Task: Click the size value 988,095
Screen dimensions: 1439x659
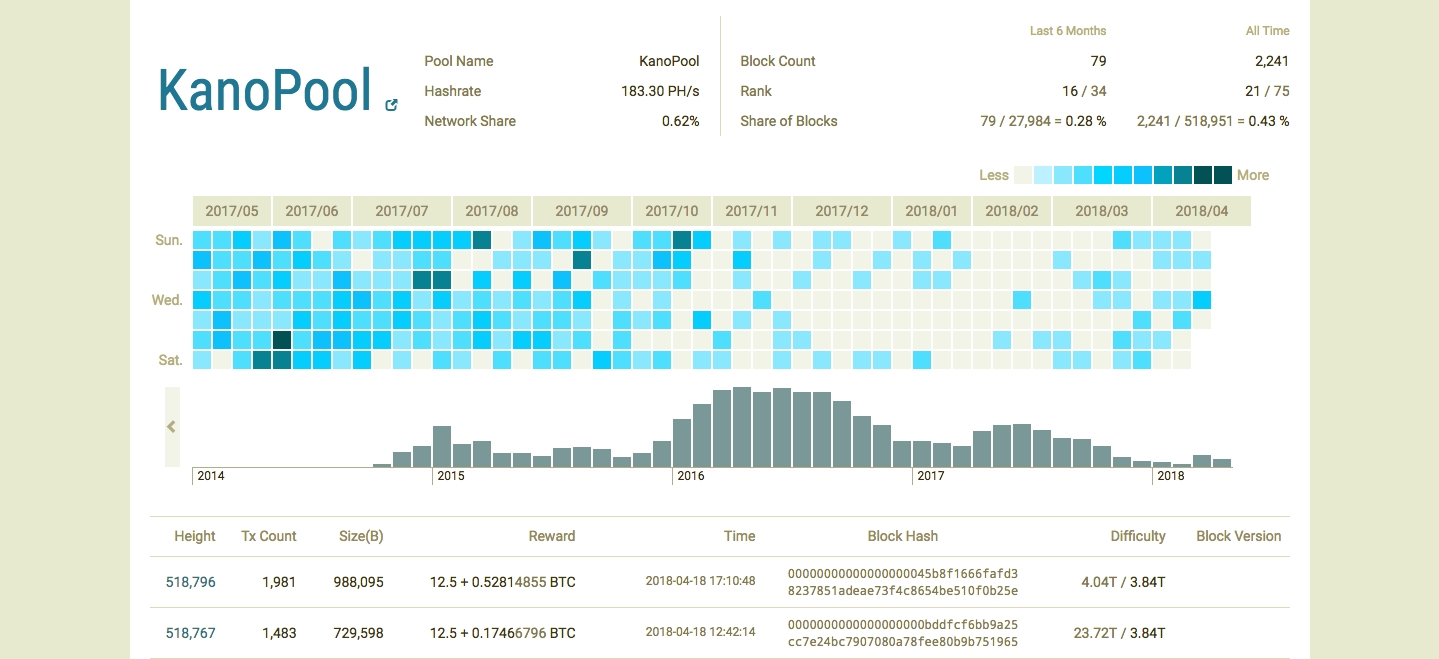Action: [x=359, y=582]
